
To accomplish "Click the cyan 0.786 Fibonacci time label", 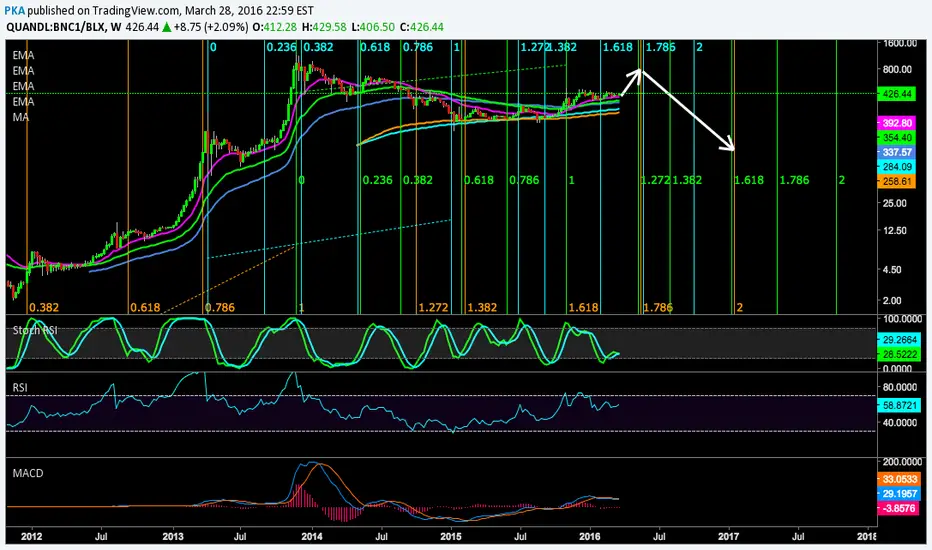I will pos(418,47).
